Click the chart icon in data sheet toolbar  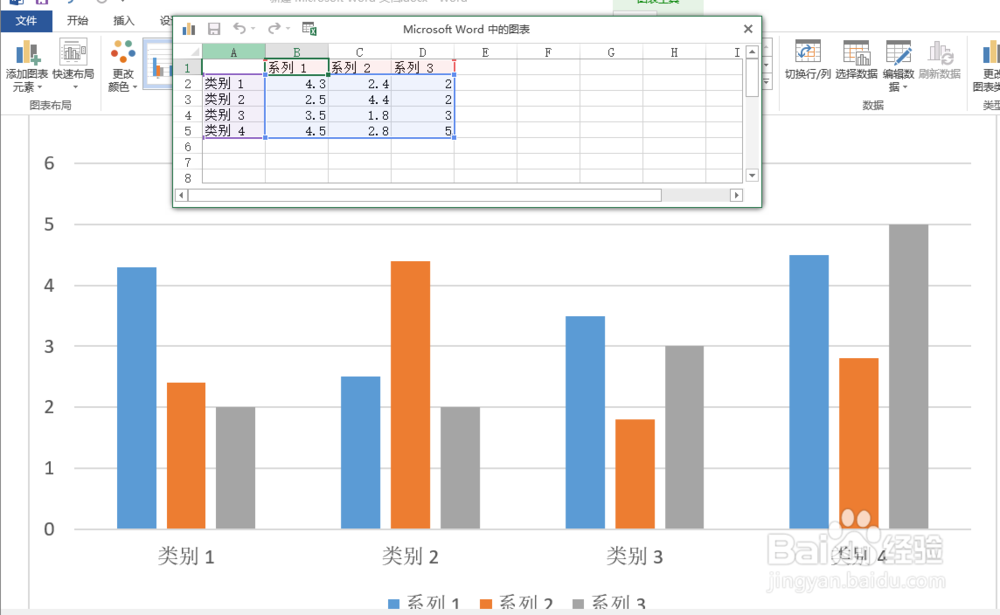[x=189, y=29]
